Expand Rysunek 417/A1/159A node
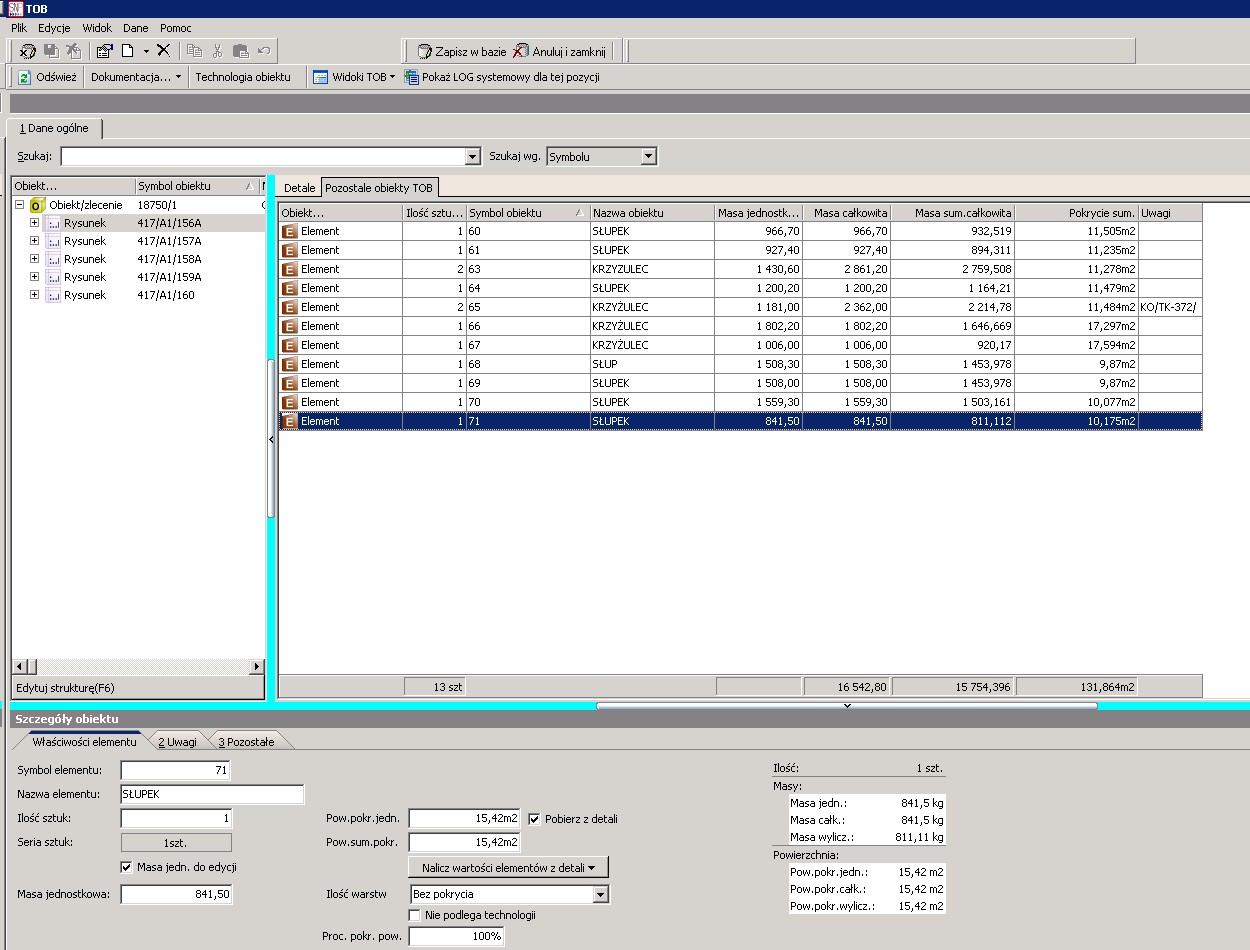This screenshot has height=950, width=1250. click(x=34, y=277)
